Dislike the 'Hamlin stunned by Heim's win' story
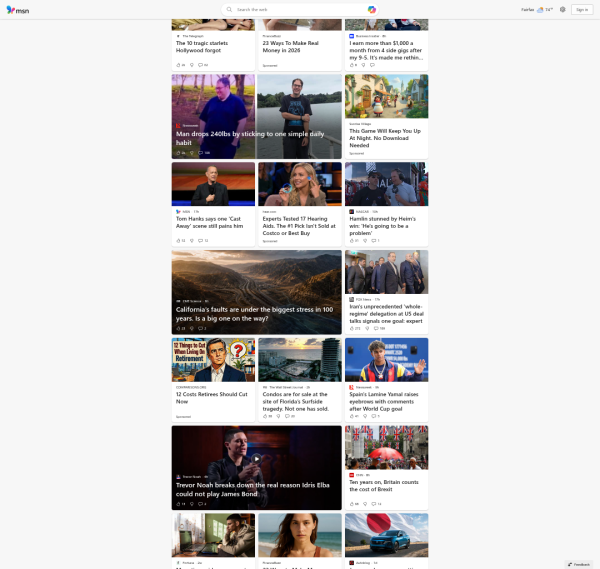The image size is (600, 569). click(x=365, y=241)
